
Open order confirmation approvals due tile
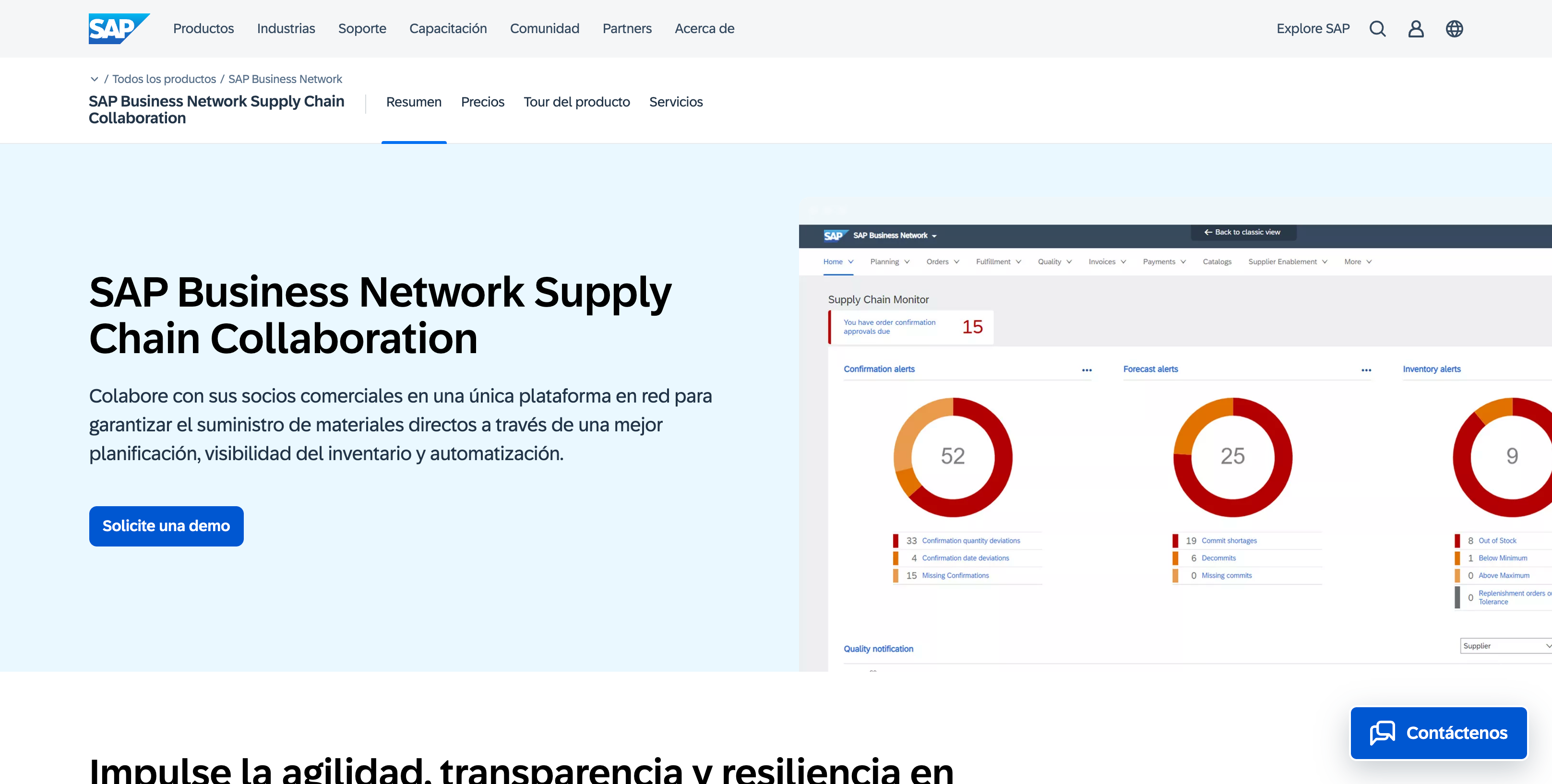(x=911, y=327)
